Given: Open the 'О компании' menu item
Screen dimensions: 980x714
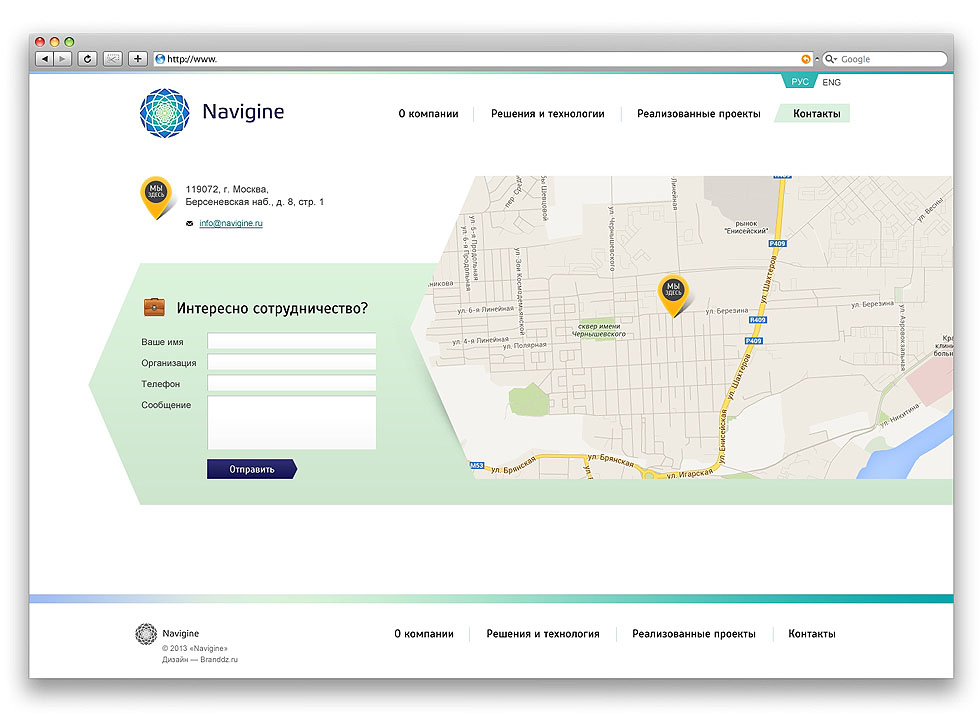Looking at the screenshot, I should [x=428, y=114].
